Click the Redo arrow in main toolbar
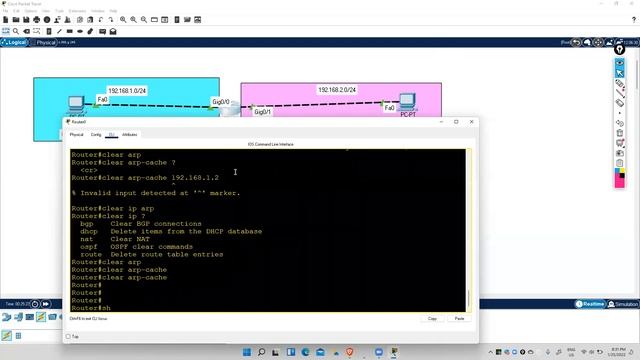The width and height of the screenshot is (640, 360). pyautogui.click(x=111, y=20)
